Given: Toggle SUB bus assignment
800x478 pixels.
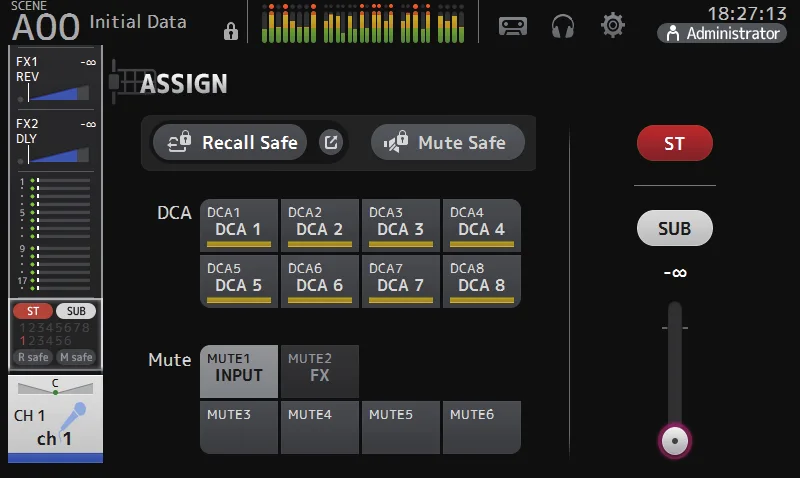Looking at the screenshot, I should pos(674,228).
